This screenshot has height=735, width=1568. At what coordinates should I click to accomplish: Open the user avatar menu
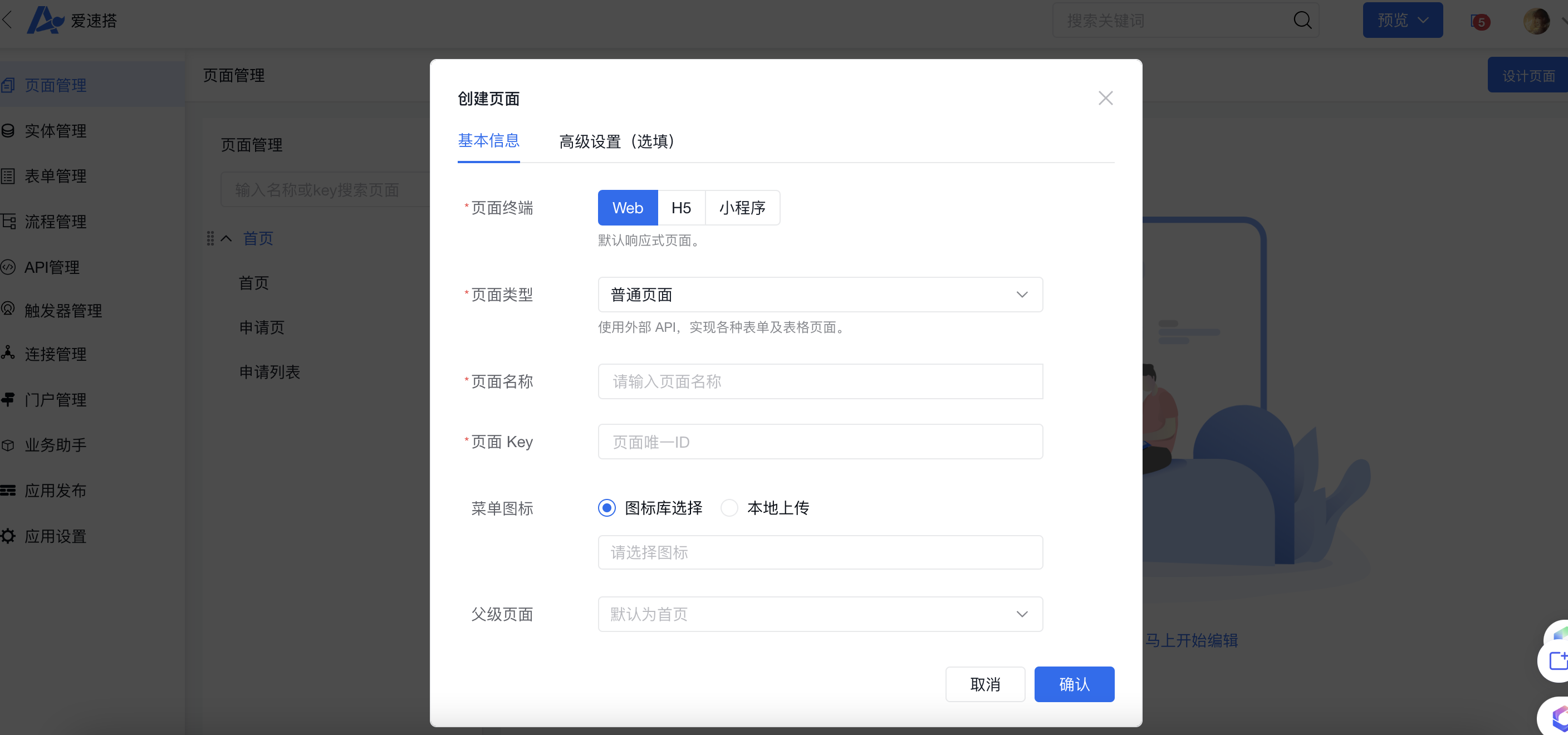[x=1536, y=21]
